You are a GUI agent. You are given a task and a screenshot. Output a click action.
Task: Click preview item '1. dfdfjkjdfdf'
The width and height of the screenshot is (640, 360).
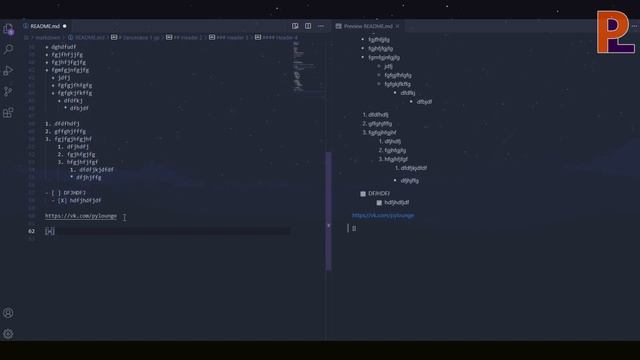411,168
